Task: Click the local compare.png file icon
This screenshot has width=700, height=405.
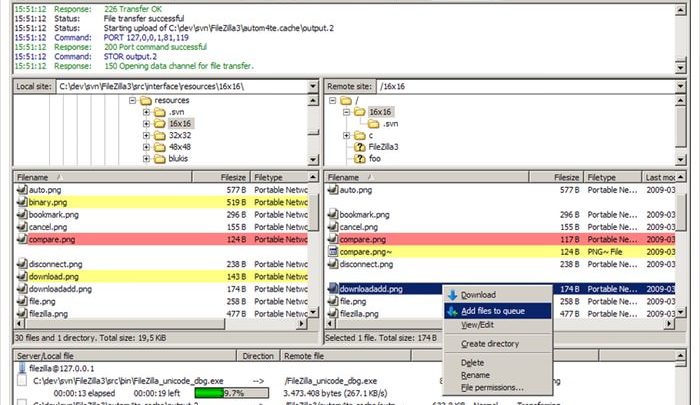Action: tap(22, 239)
